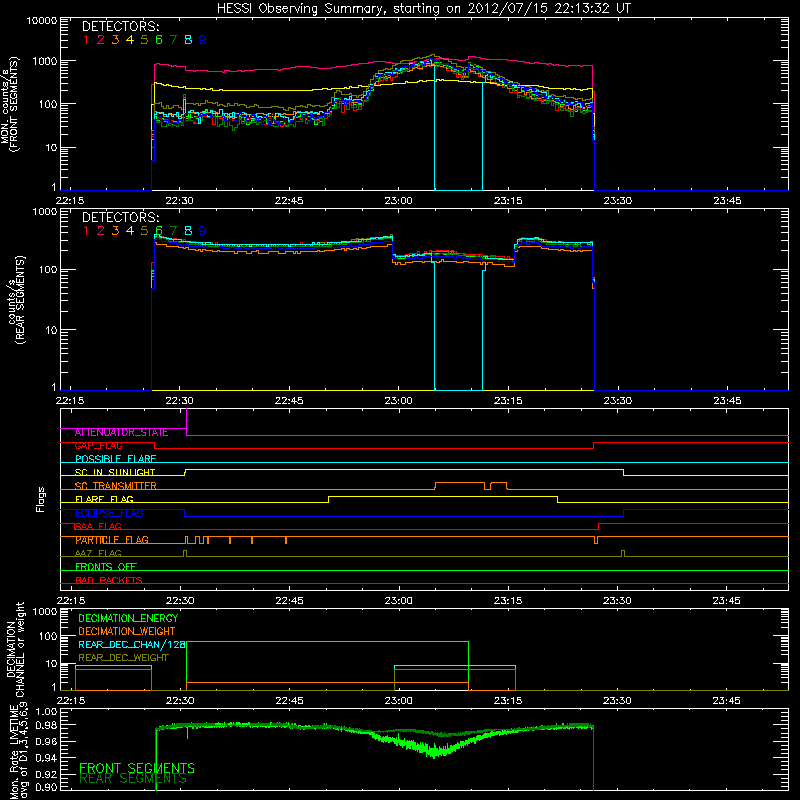Click the BAD_PACKETS flag label
This screenshot has height=800, width=800.
pyautogui.click(x=109, y=580)
